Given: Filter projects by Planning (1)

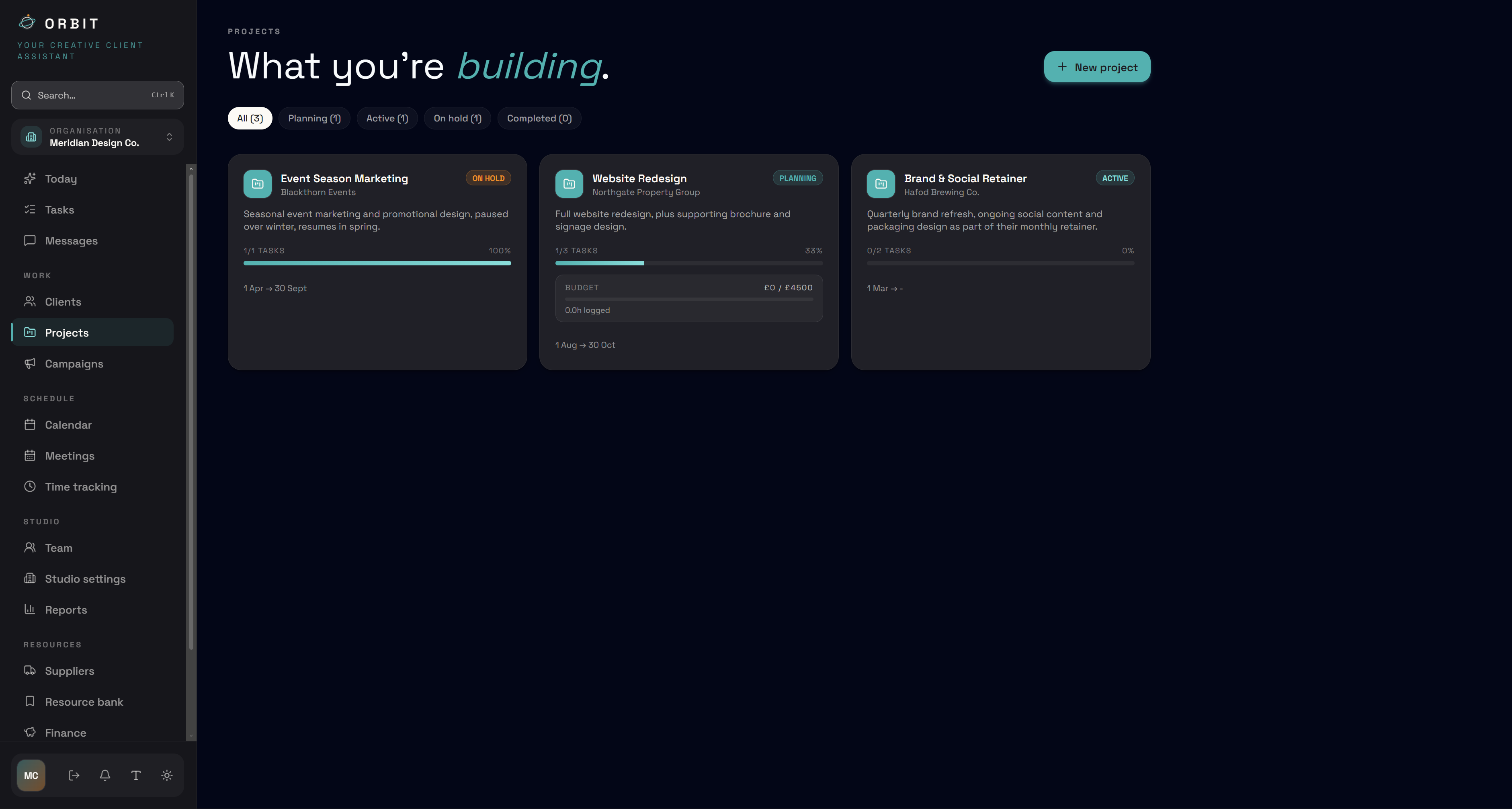Looking at the screenshot, I should point(314,118).
